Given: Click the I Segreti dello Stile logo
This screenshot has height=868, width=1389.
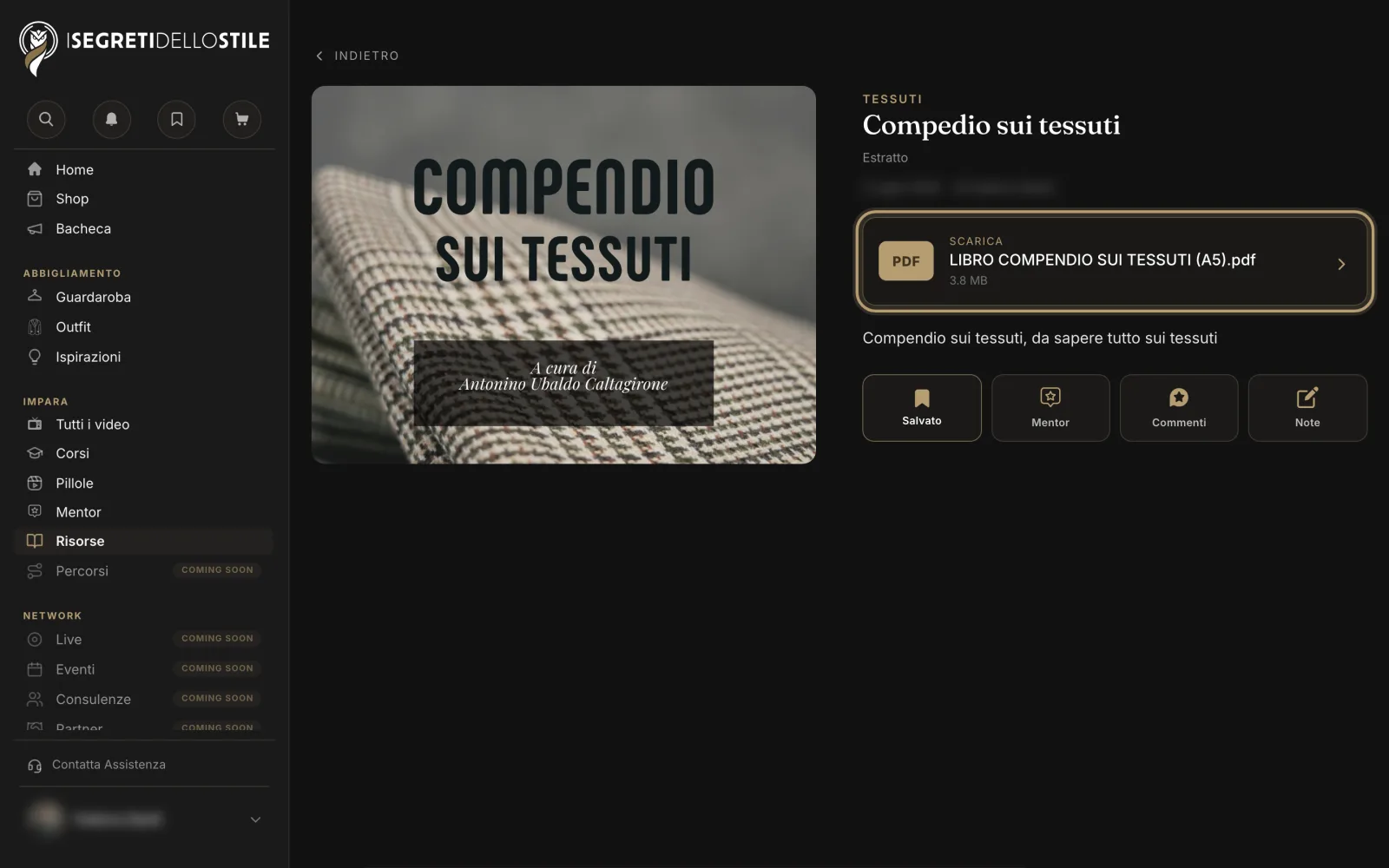Looking at the screenshot, I should pos(144,49).
